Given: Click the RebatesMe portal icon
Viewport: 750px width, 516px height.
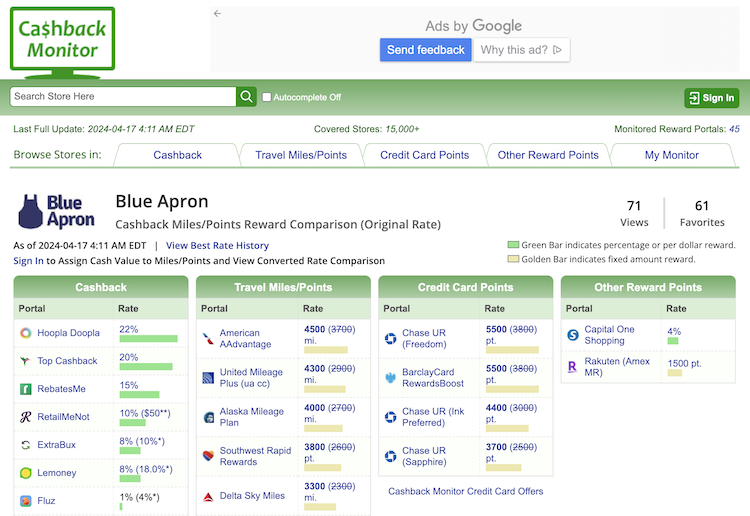Looking at the screenshot, I should 26,389.
